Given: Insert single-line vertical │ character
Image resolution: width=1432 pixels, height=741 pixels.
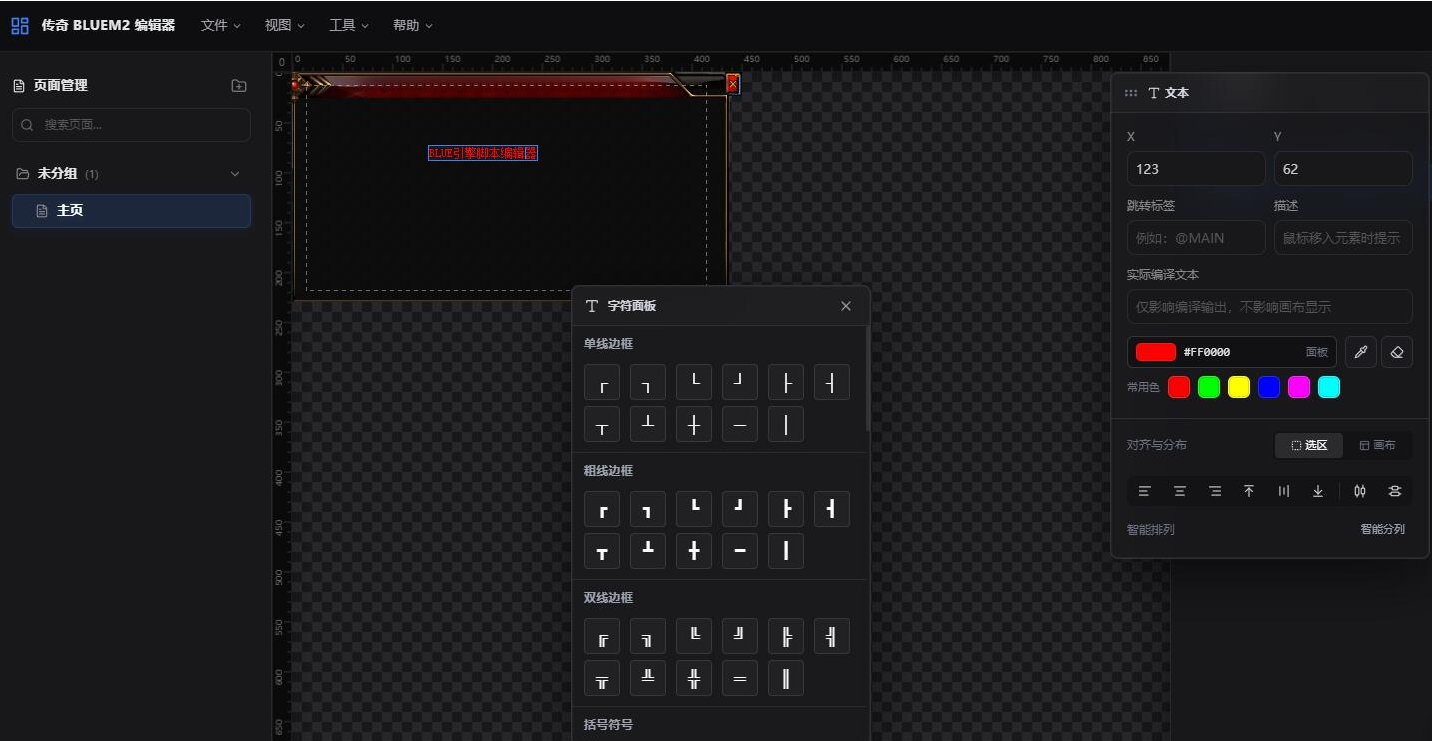Looking at the screenshot, I should point(786,424).
